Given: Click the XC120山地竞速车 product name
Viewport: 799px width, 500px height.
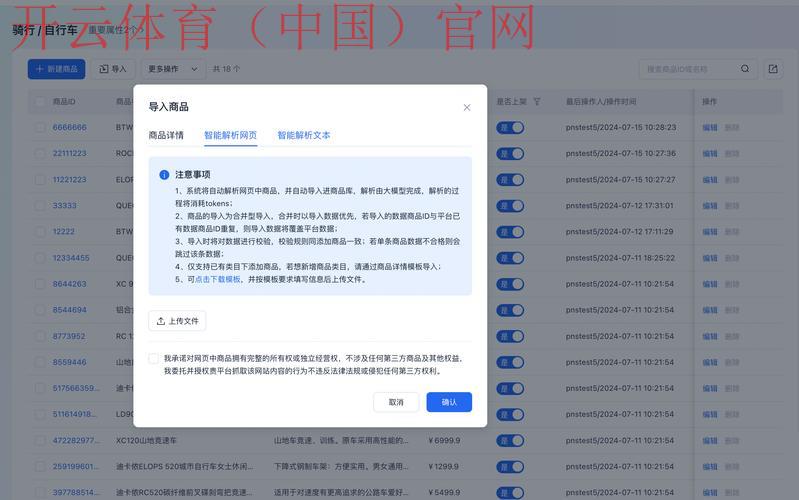Looking at the screenshot, I should (146, 440).
